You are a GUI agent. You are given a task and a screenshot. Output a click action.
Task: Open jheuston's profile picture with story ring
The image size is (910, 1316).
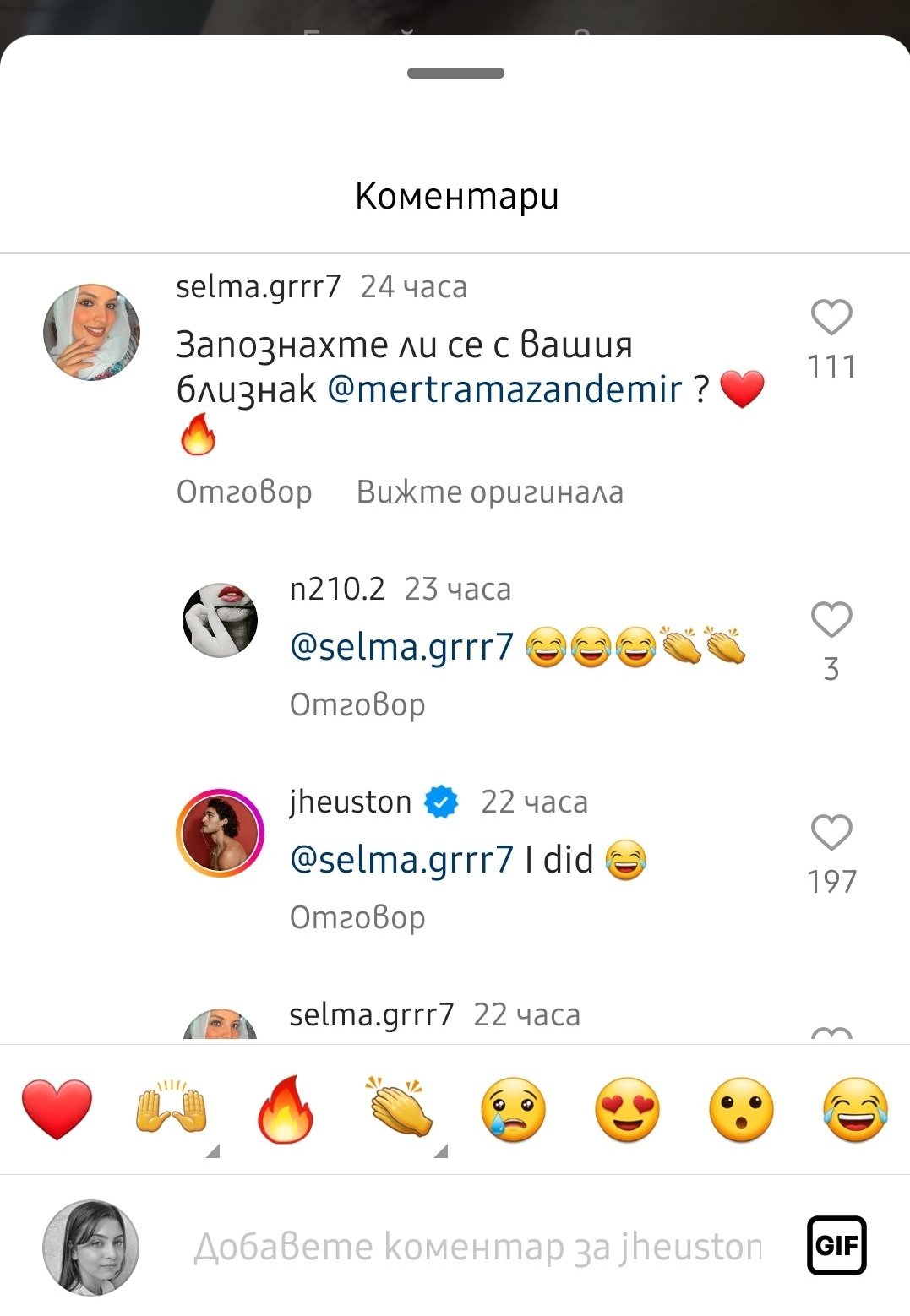point(221,834)
